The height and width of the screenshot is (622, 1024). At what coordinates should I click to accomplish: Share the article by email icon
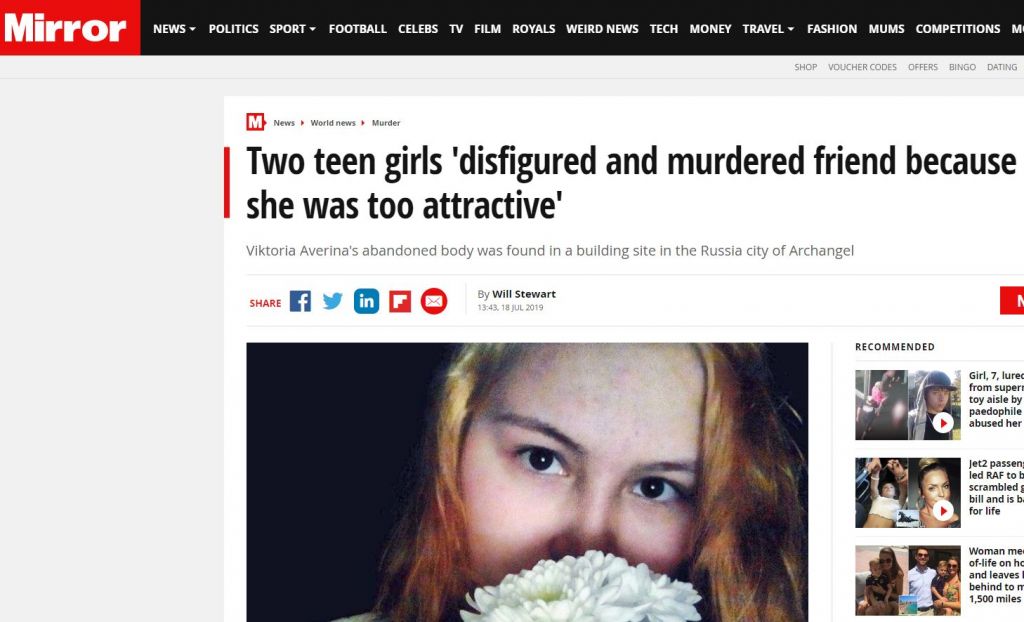(434, 301)
